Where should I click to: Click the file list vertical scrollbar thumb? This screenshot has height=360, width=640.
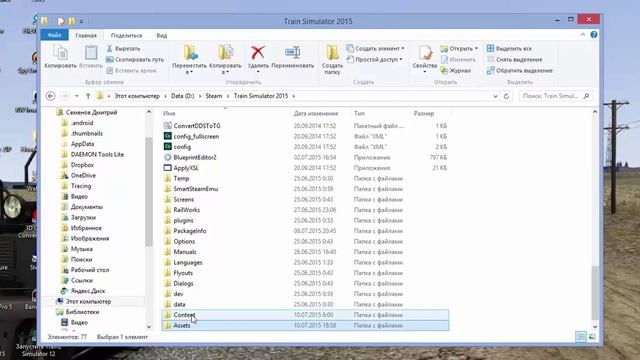(595, 293)
